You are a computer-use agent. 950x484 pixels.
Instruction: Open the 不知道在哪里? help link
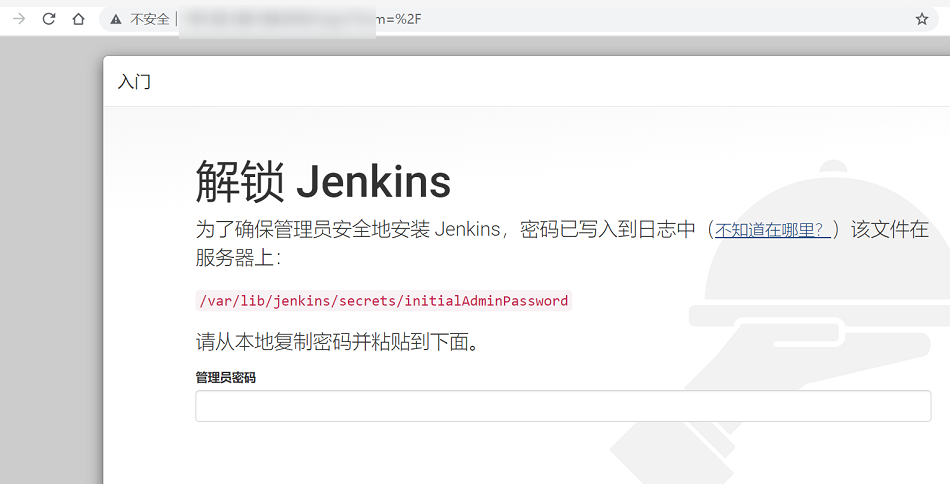click(772, 230)
